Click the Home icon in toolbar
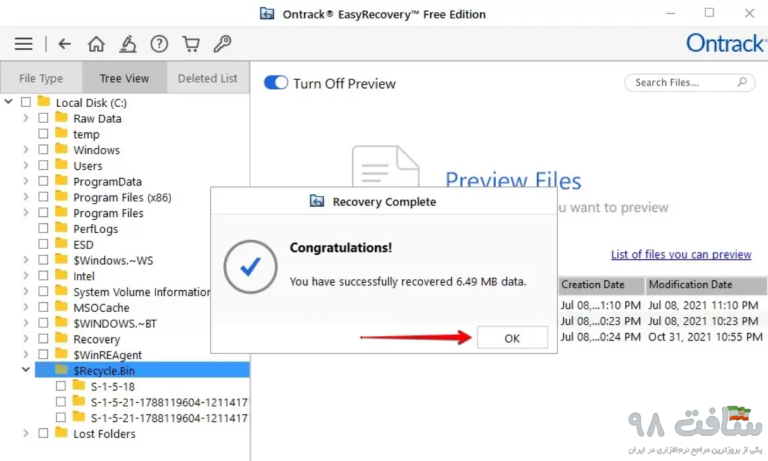 (96, 44)
